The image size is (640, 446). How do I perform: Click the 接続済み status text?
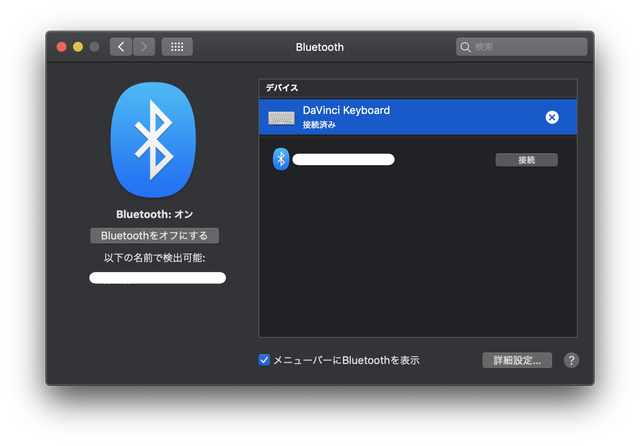[x=319, y=125]
